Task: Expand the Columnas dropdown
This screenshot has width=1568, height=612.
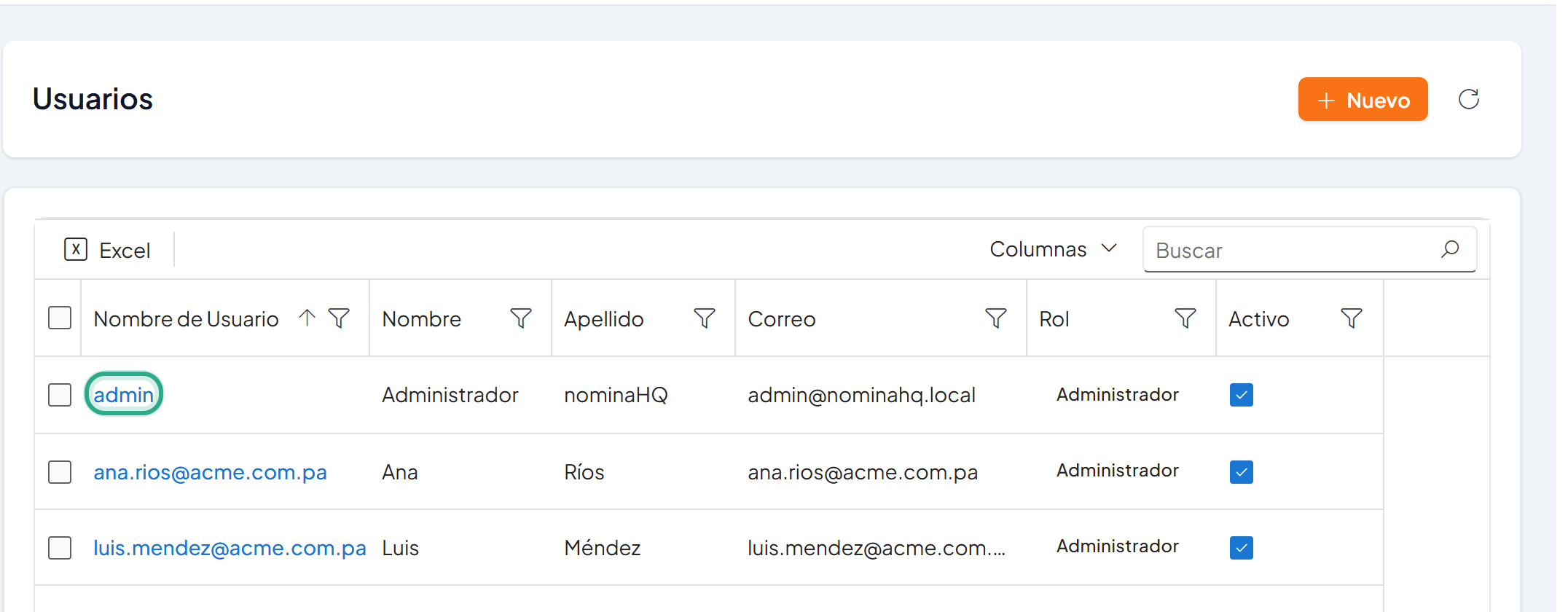Action: 1053,249
